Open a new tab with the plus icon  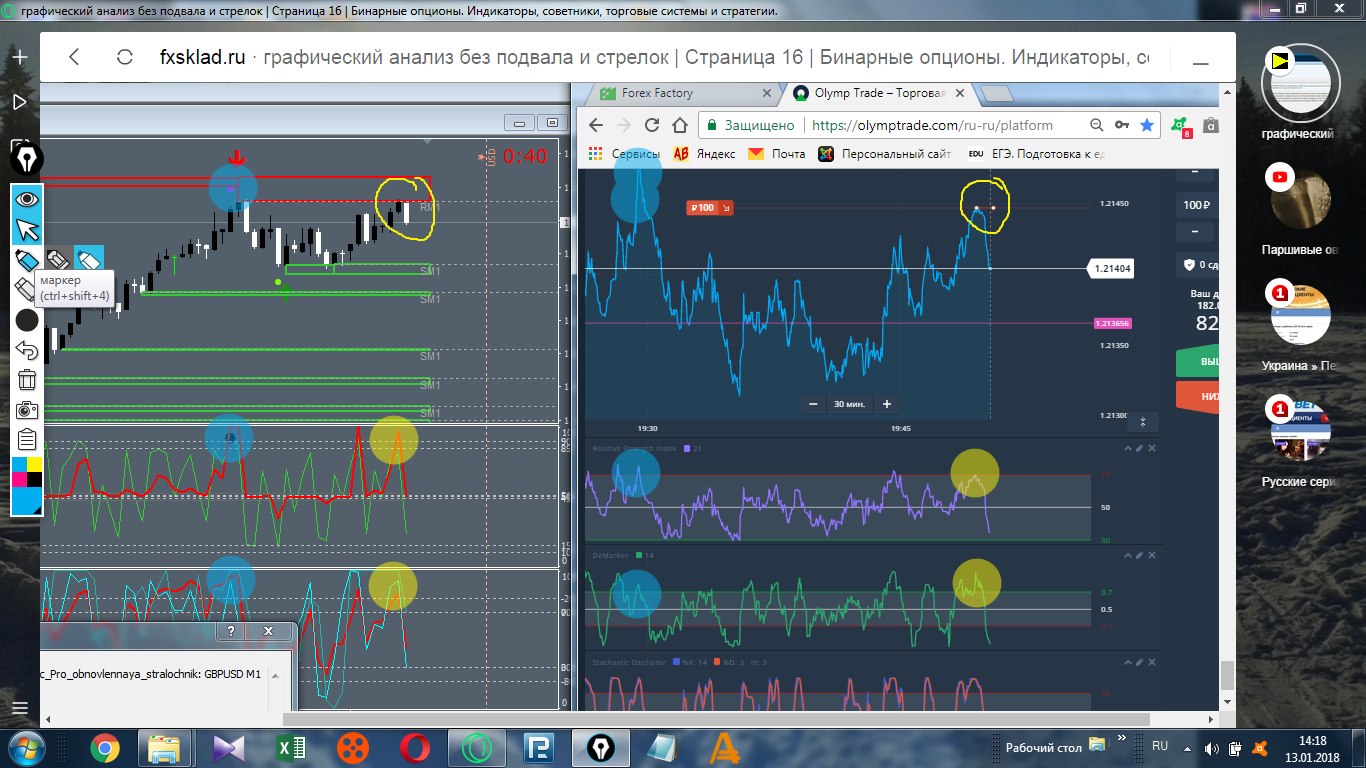19,58
